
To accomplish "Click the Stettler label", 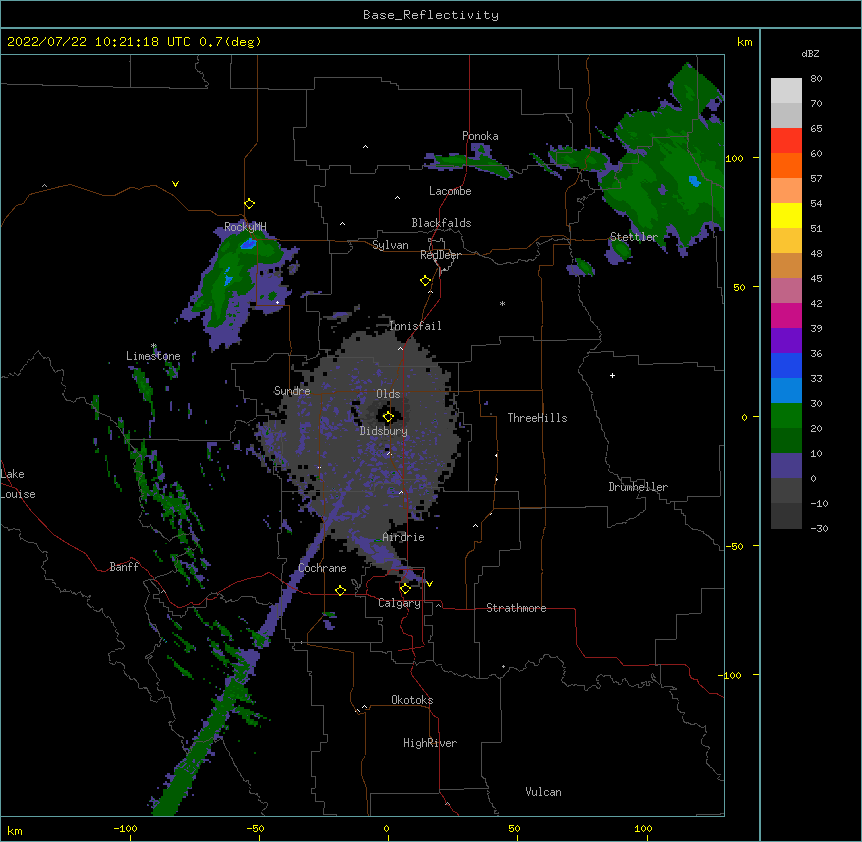I will (634, 237).
